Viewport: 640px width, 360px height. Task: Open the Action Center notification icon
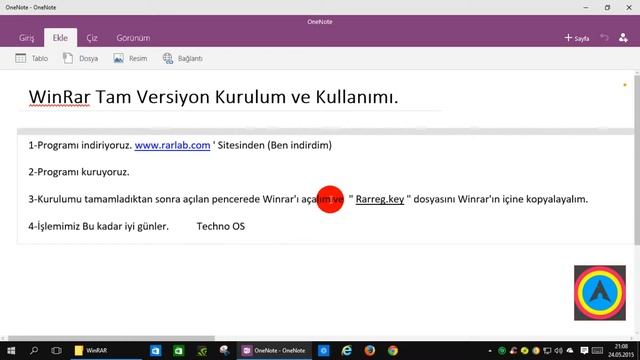(x=584, y=351)
